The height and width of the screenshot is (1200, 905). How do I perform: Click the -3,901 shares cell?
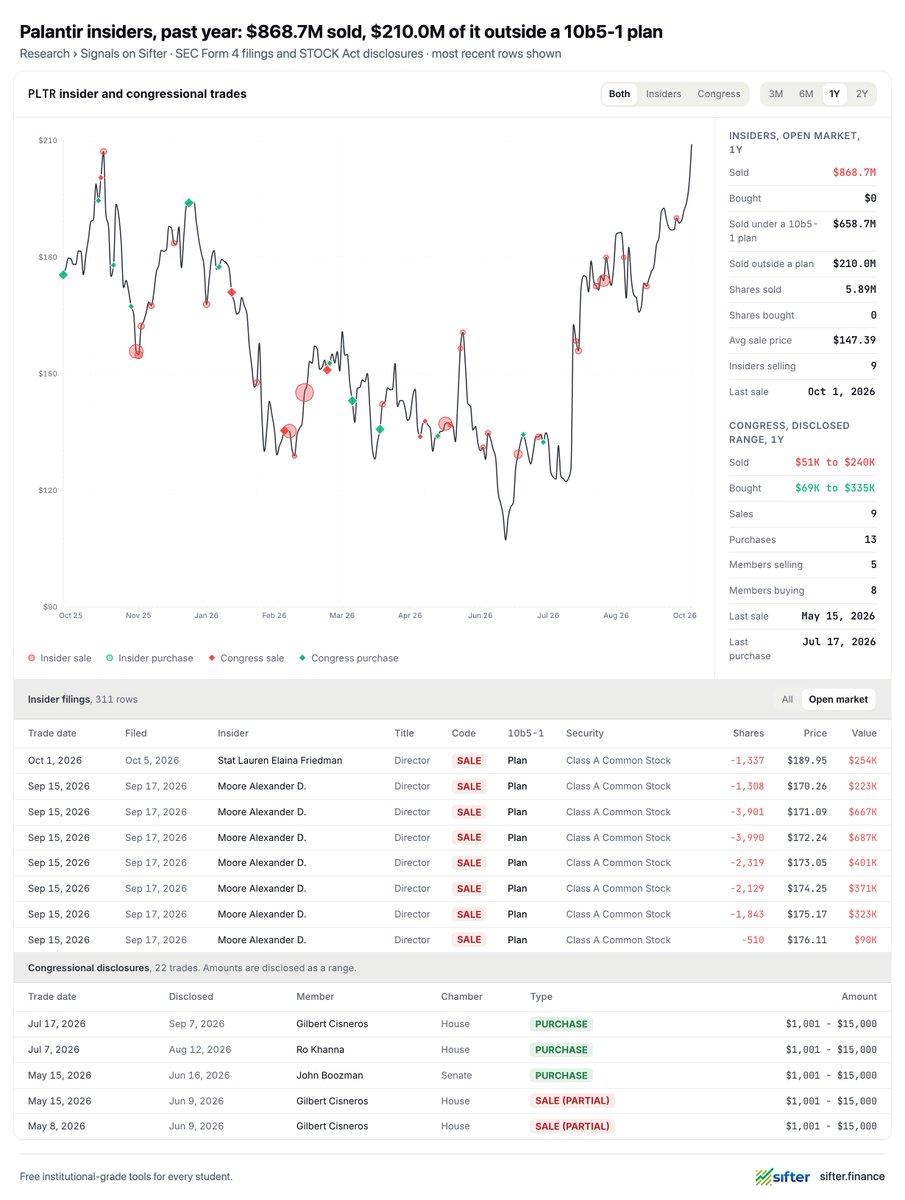[x=748, y=812]
